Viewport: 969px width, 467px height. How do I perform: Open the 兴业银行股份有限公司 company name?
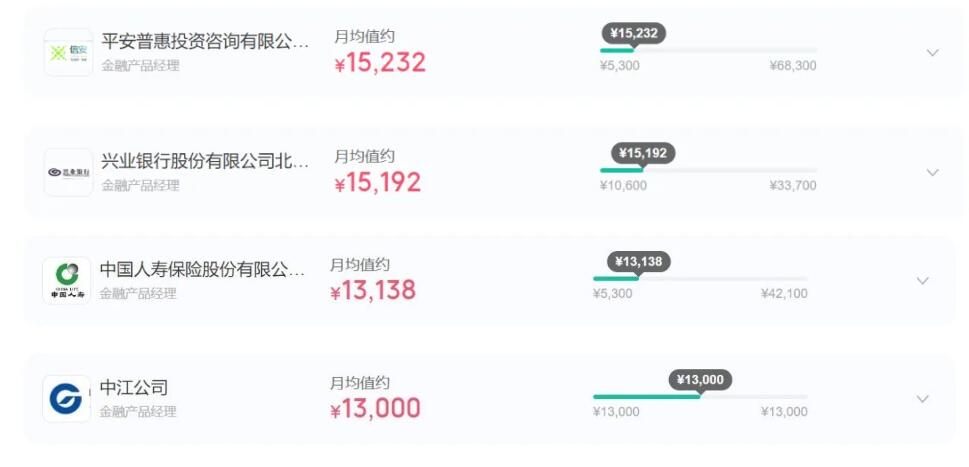pos(205,162)
